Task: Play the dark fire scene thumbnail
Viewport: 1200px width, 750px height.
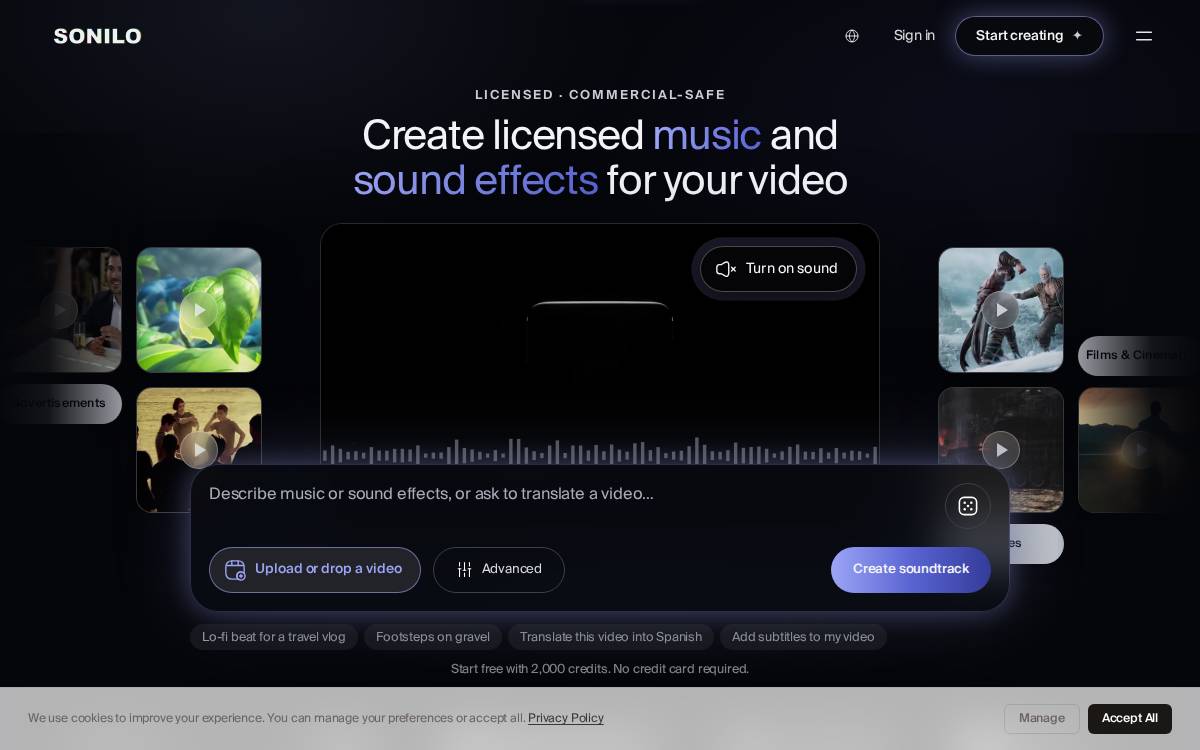Action: pos(1001,450)
